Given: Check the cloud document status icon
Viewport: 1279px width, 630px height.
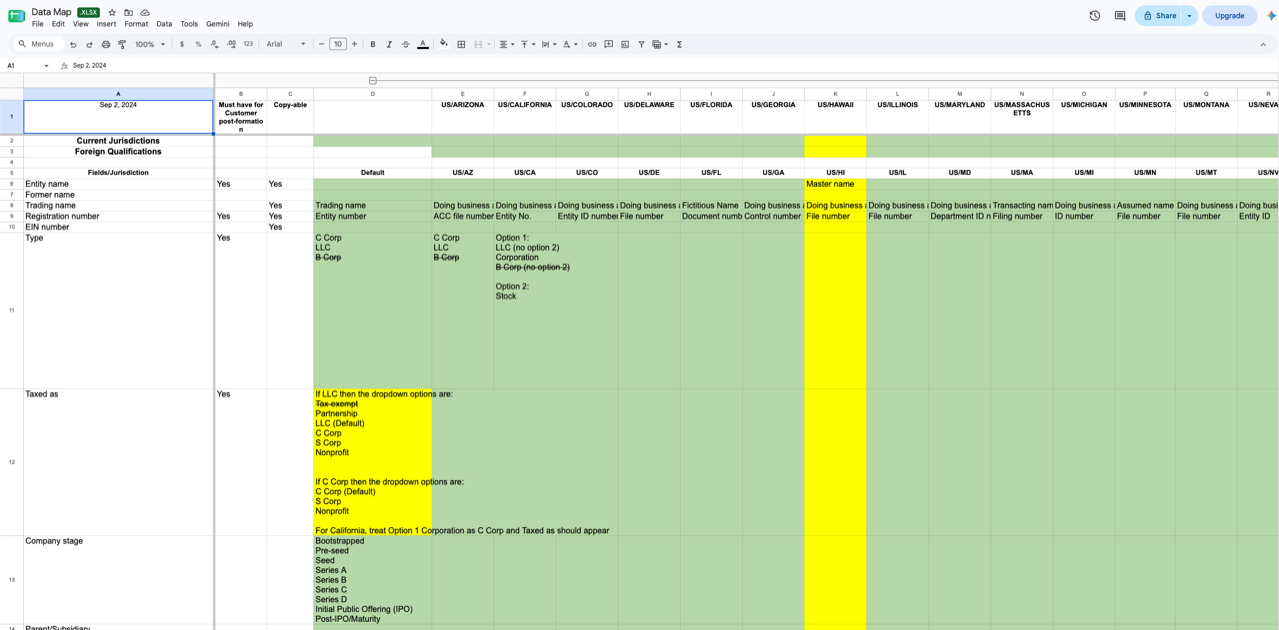Looking at the screenshot, I should [x=145, y=12].
